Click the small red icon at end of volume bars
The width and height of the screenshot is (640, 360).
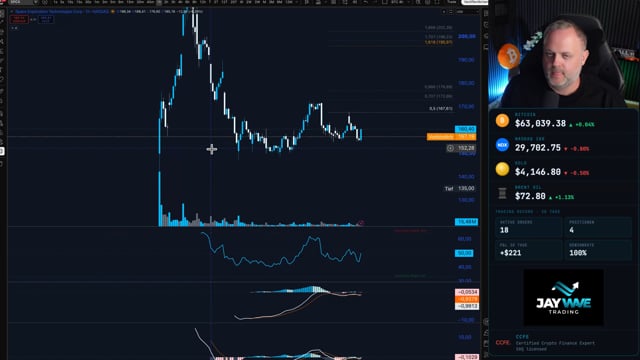point(361,222)
